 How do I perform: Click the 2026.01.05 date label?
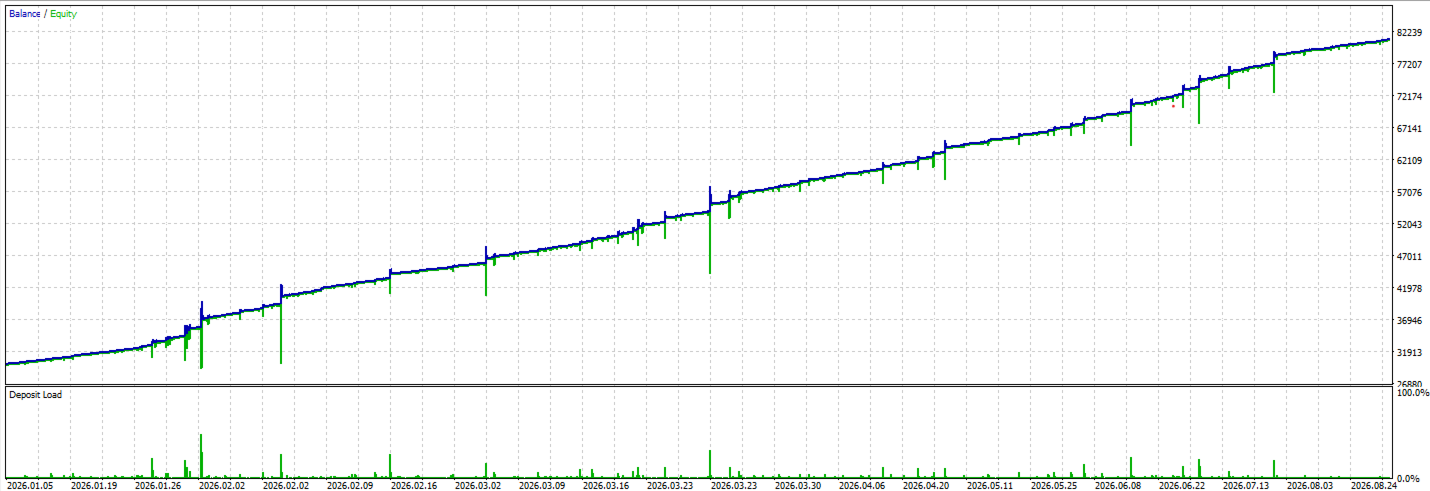point(30,485)
